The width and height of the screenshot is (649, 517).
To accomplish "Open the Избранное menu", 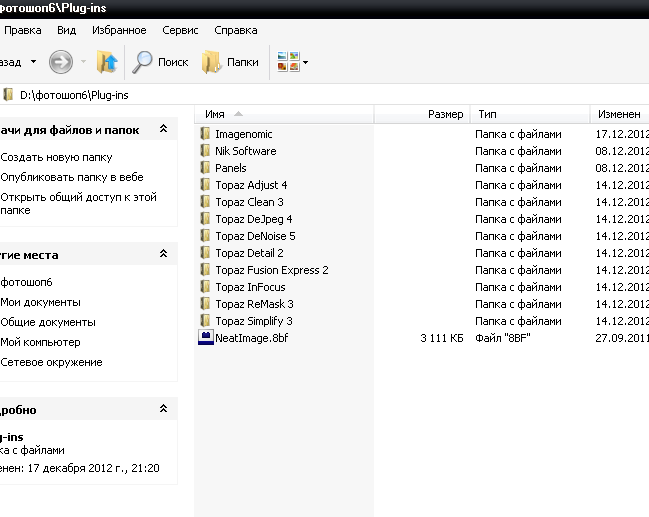I will [x=119, y=30].
